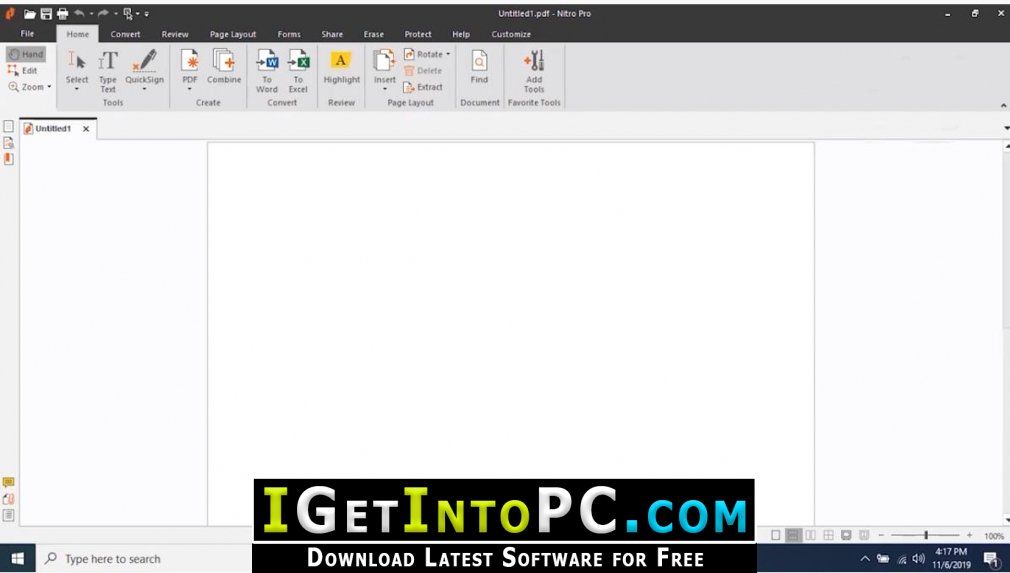Open the File menu
Screen dimensions: 1010x573
(27, 33)
